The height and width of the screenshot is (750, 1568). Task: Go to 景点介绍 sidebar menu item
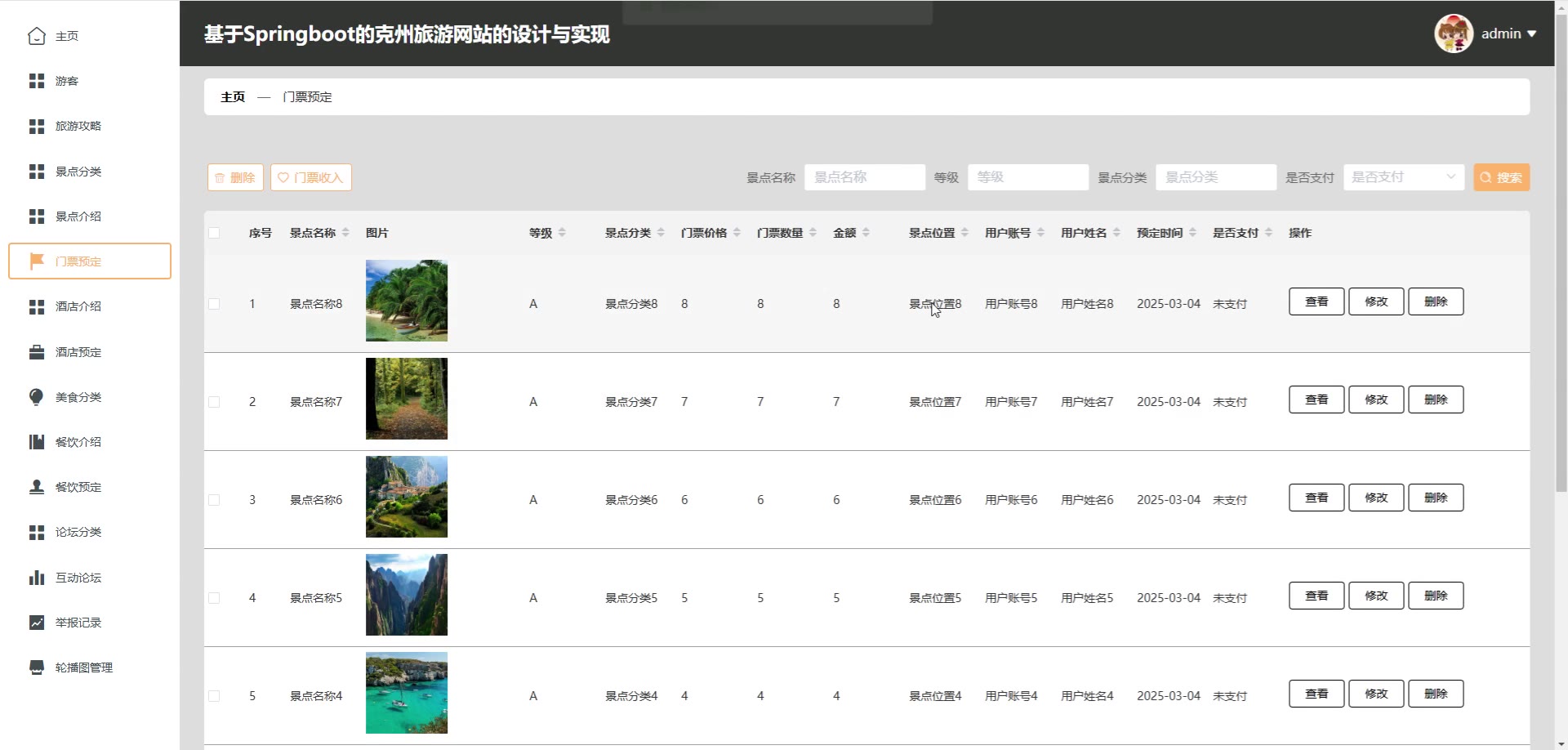[78, 217]
